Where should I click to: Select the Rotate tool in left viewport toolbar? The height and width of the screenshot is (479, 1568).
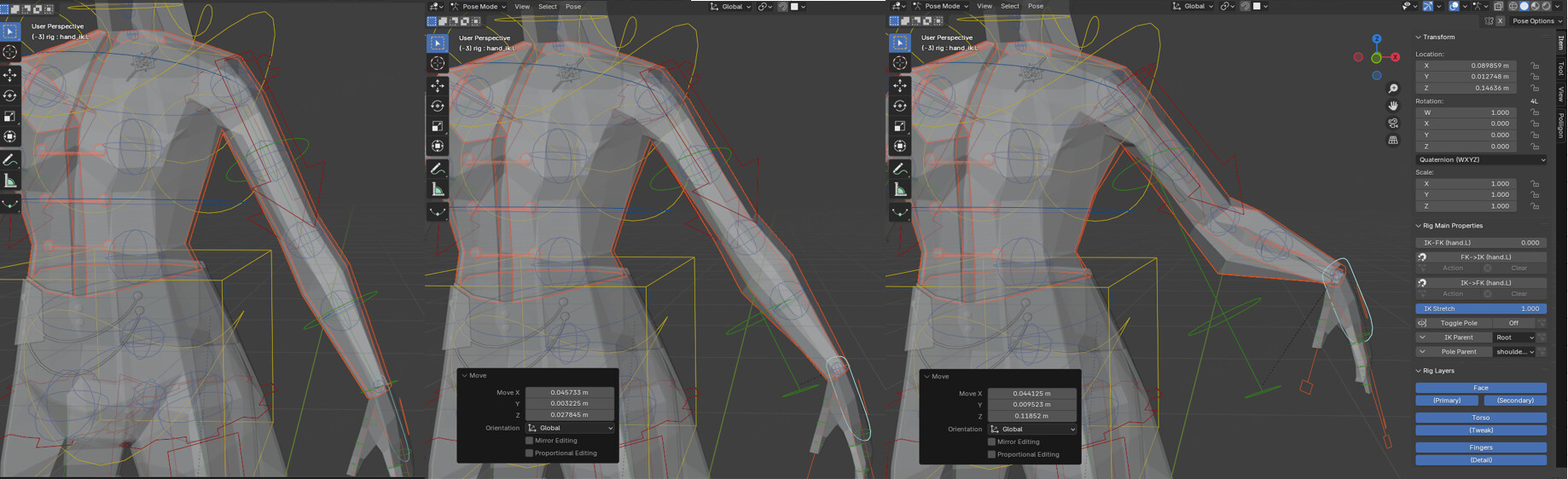point(10,95)
